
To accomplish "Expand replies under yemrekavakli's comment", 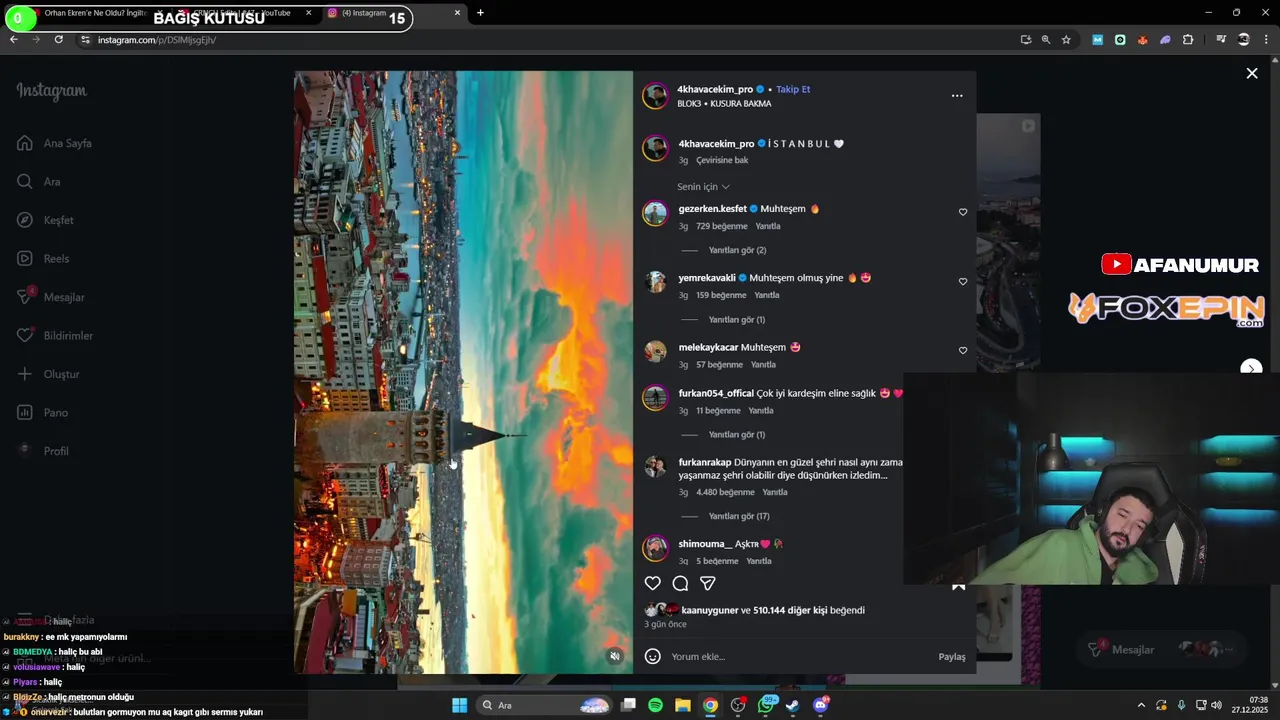I will (x=737, y=319).
